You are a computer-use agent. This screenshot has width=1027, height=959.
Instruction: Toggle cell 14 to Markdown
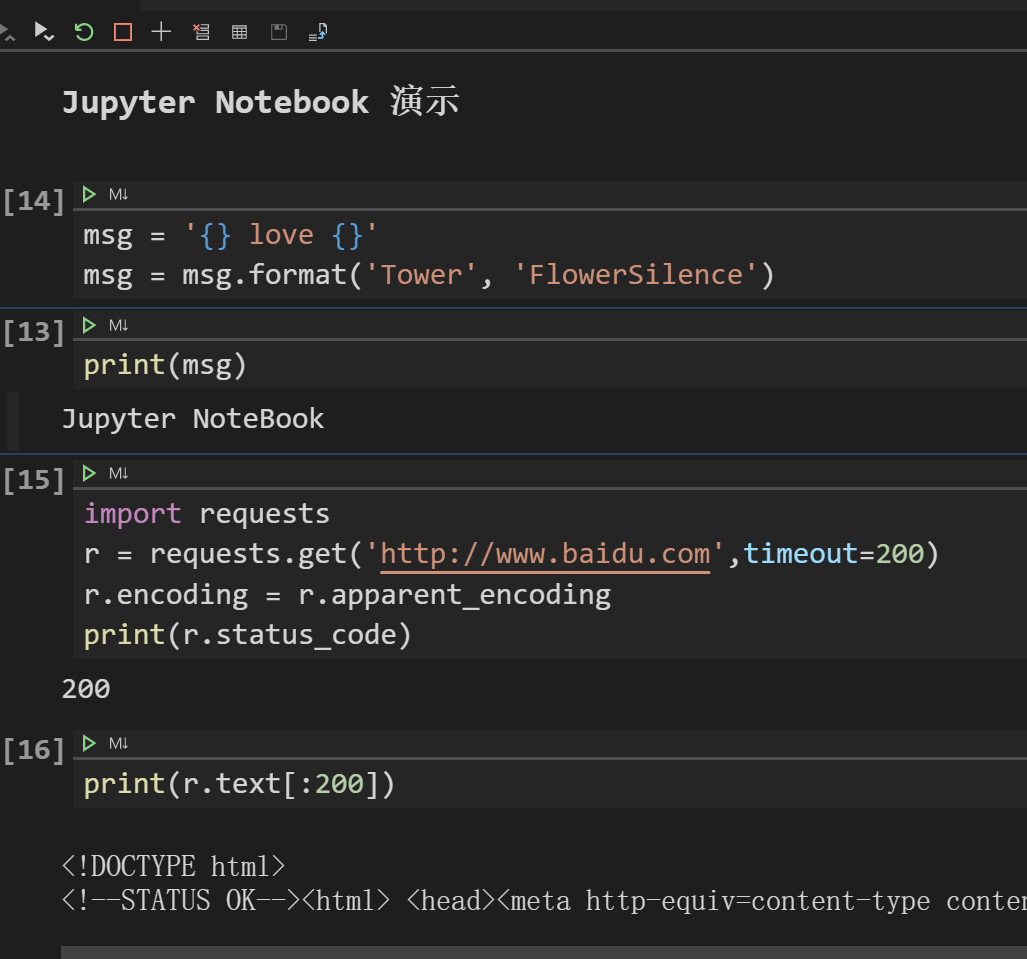(118, 194)
